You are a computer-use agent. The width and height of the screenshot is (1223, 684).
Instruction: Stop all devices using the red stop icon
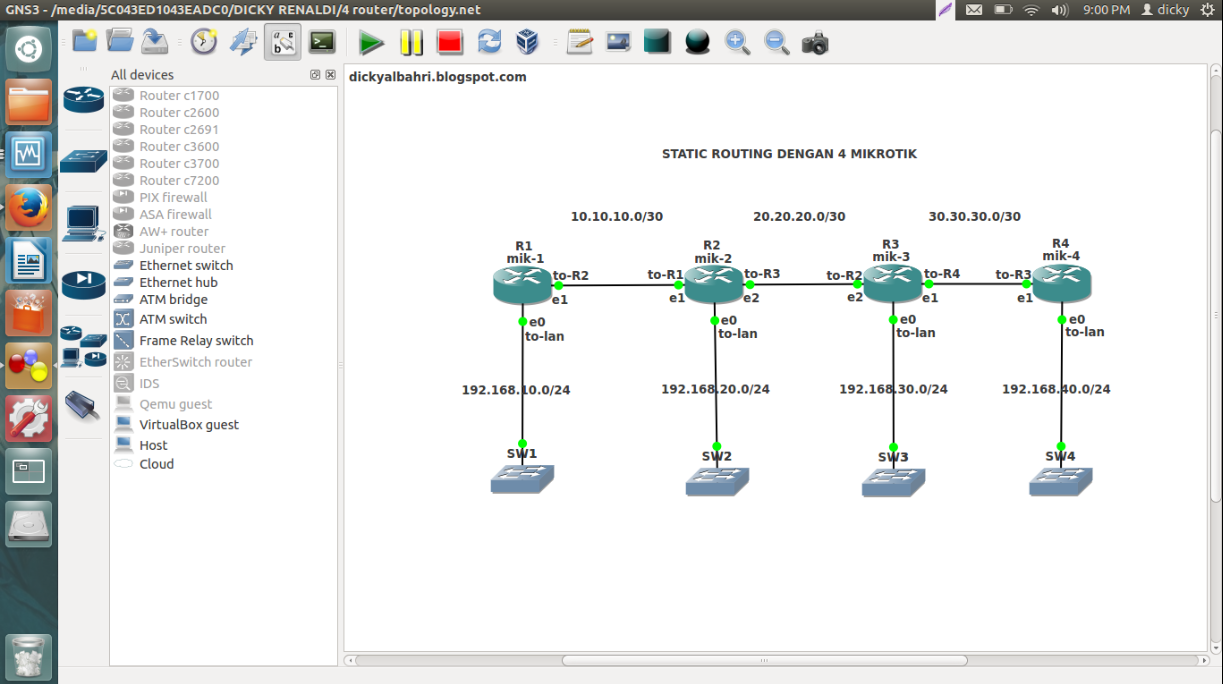point(449,42)
